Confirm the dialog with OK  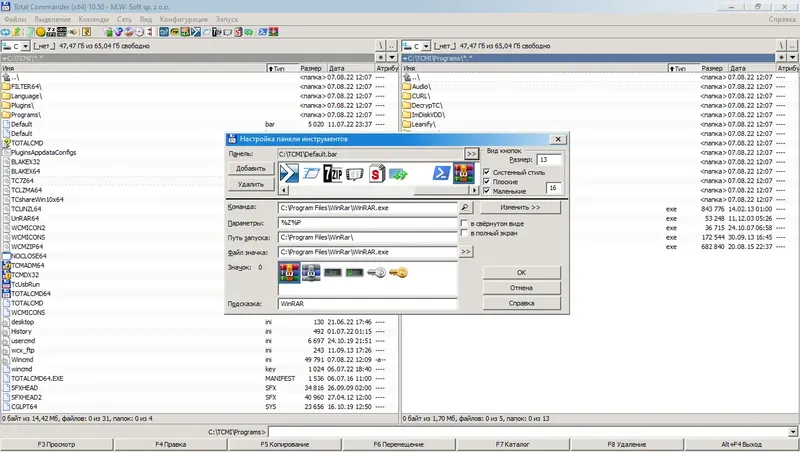pos(521,272)
